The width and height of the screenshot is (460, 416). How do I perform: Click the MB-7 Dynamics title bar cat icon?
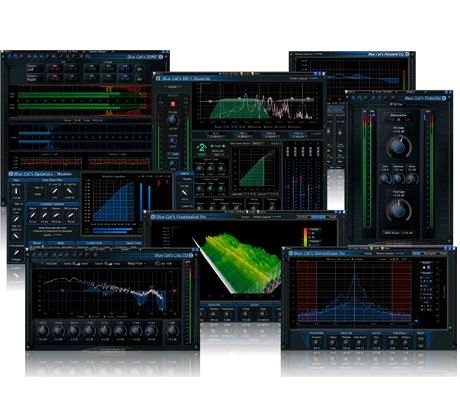tap(158, 79)
